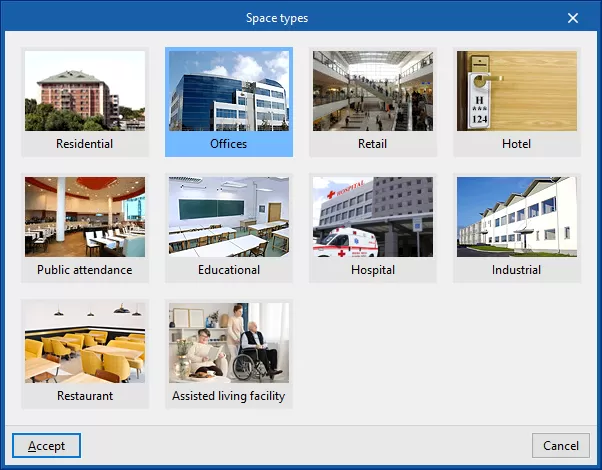
Task: Click the "Educational" text label
Action: coord(229,270)
